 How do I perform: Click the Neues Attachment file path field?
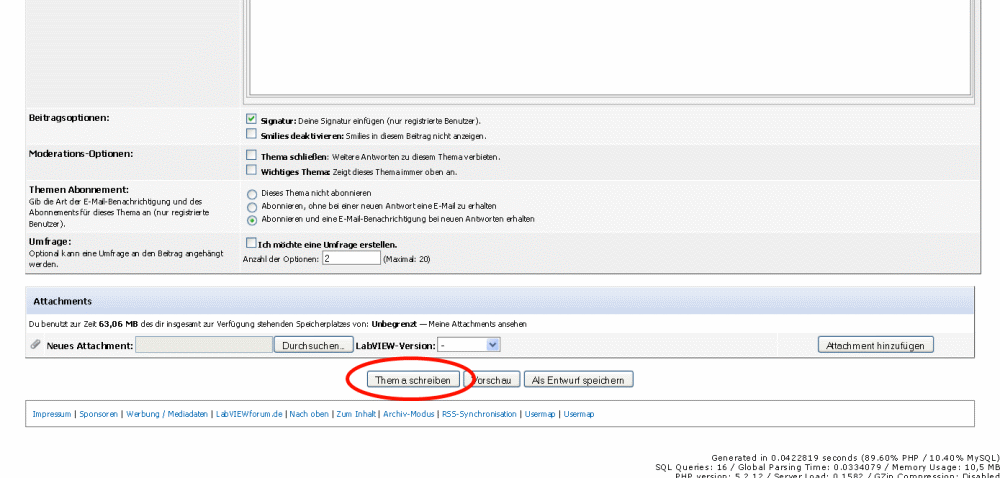click(x=204, y=345)
